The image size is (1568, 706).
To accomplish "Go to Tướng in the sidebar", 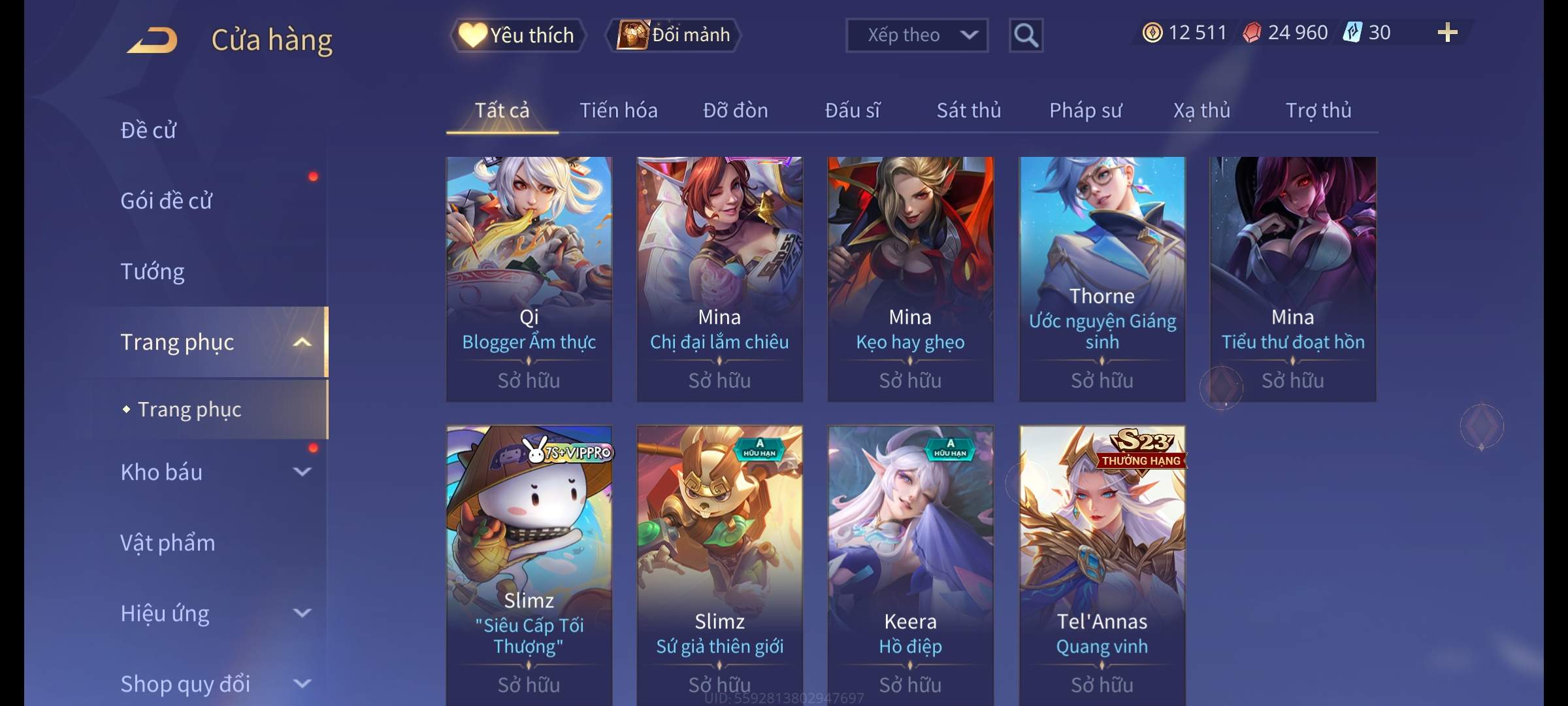I will [152, 271].
